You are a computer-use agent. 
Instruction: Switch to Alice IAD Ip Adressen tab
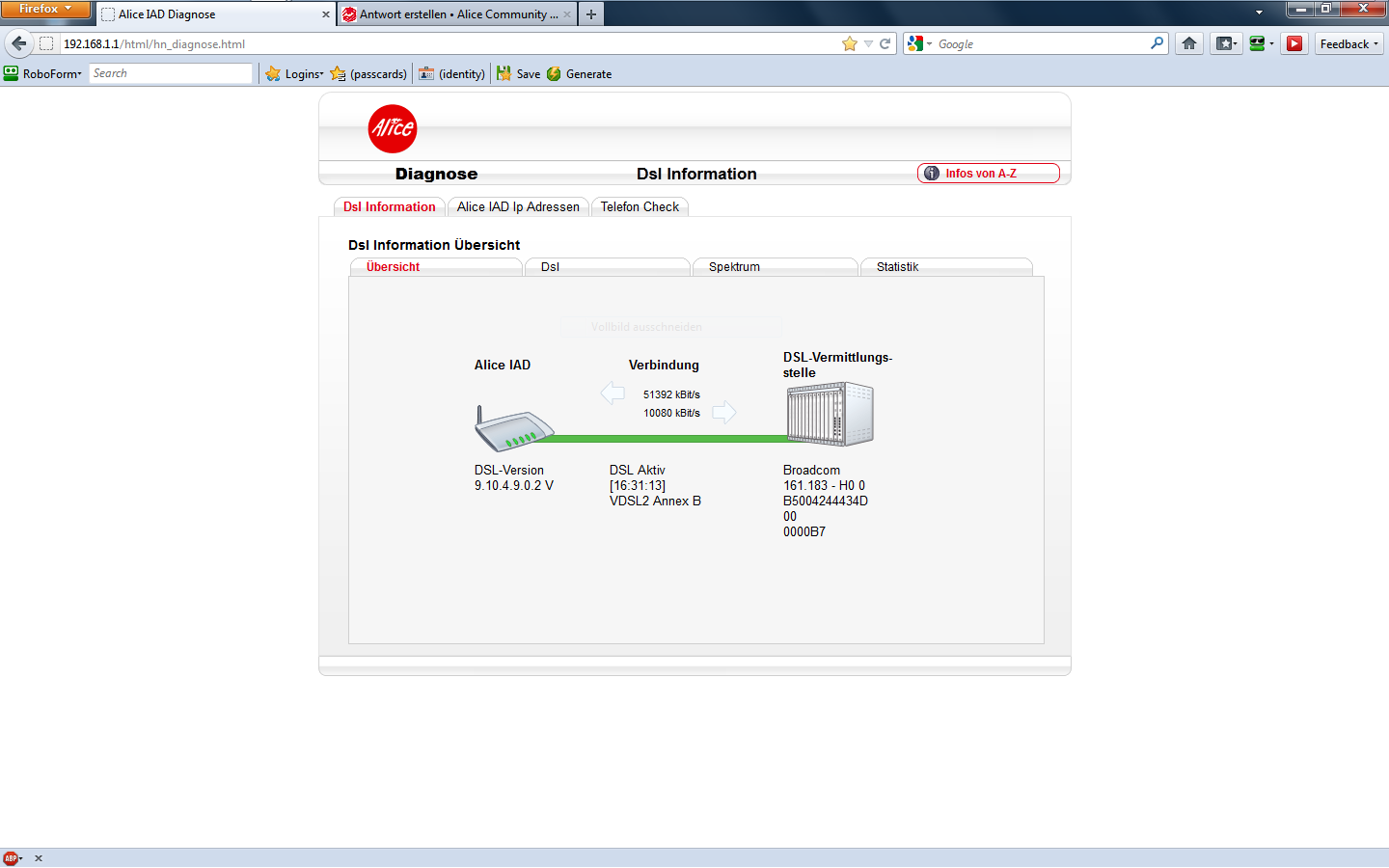click(x=518, y=207)
